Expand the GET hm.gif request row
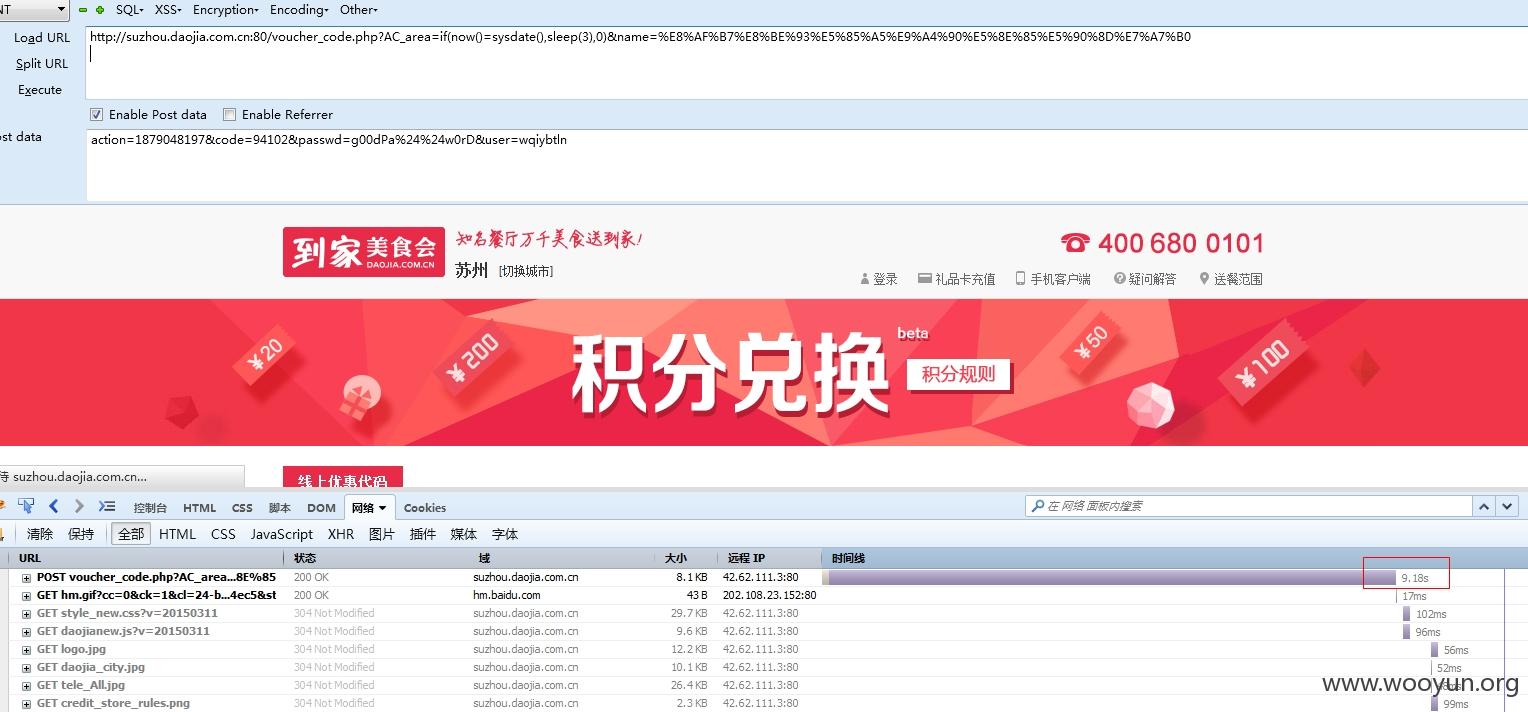The height and width of the screenshot is (712, 1528). coord(27,596)
